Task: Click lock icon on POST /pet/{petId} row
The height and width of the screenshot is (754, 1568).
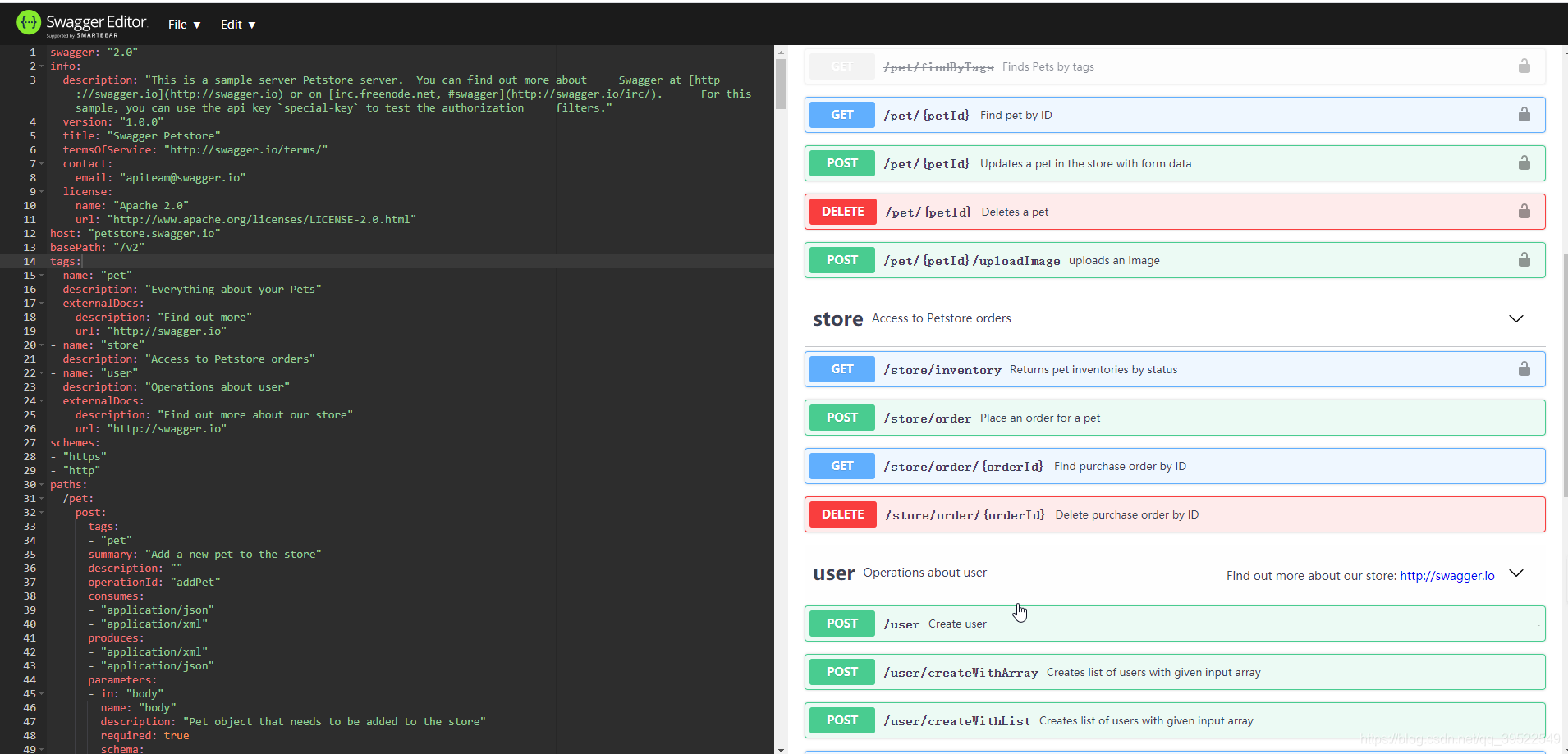Action: click(x=1524, y=162)
